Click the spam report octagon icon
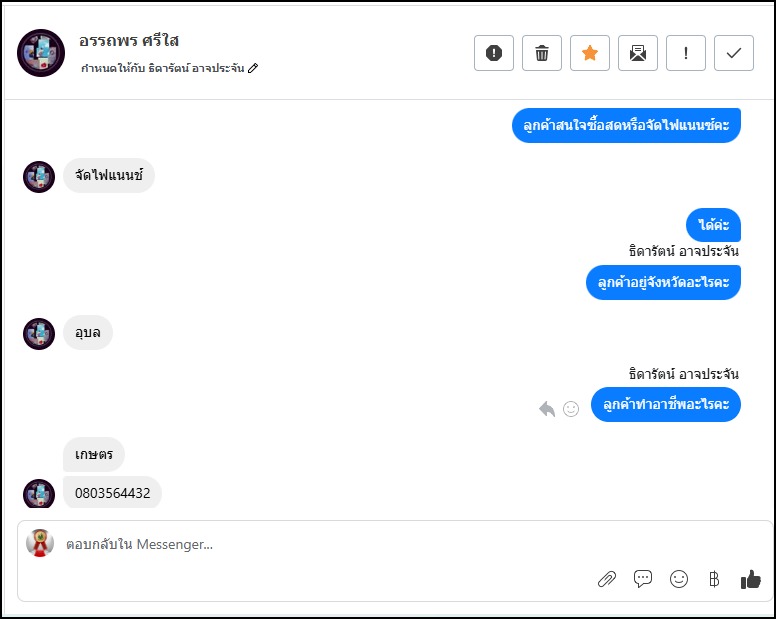The image size is (776, 619). 494,54
